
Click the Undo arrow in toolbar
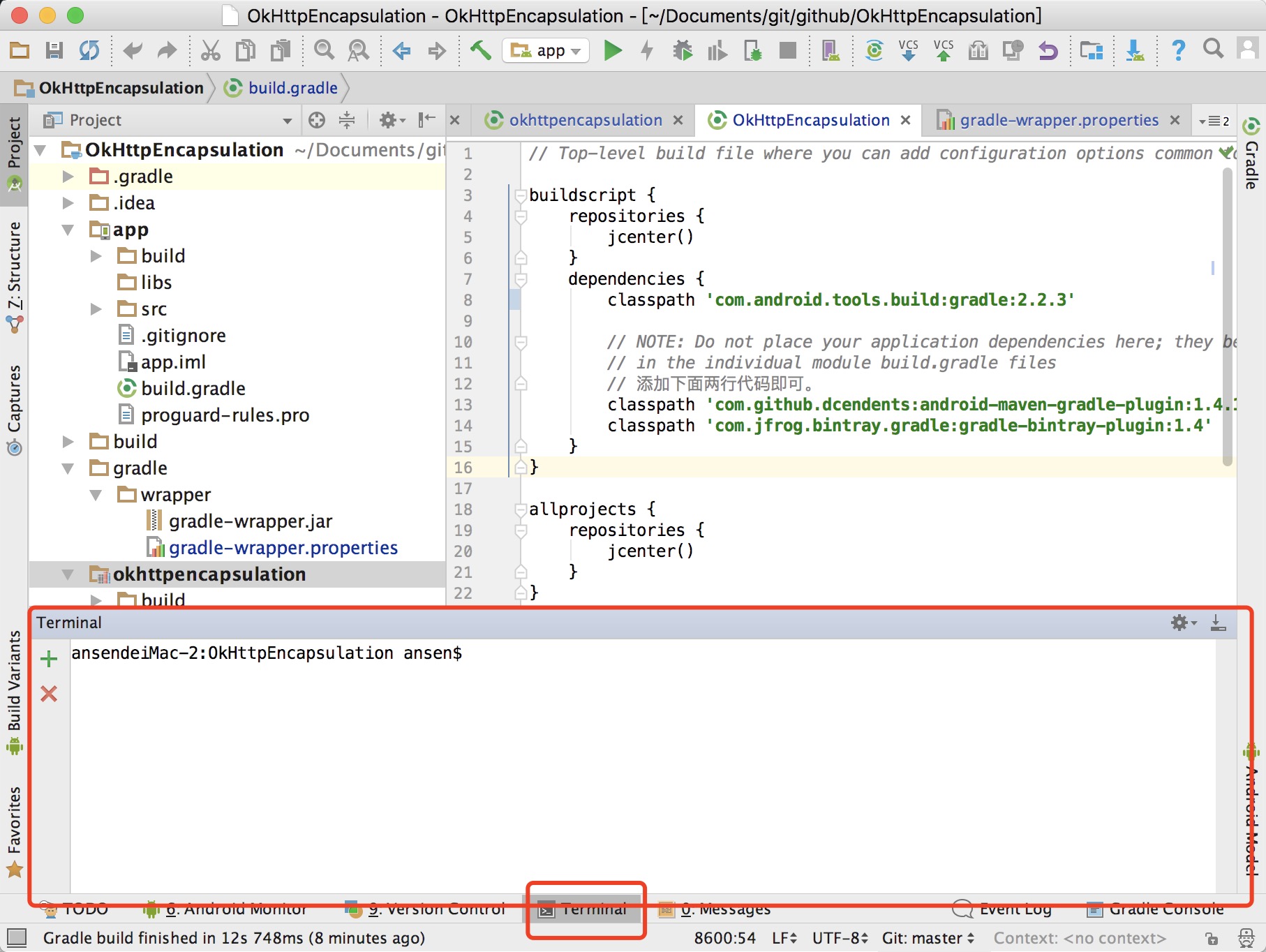click(x=132, y=50)
